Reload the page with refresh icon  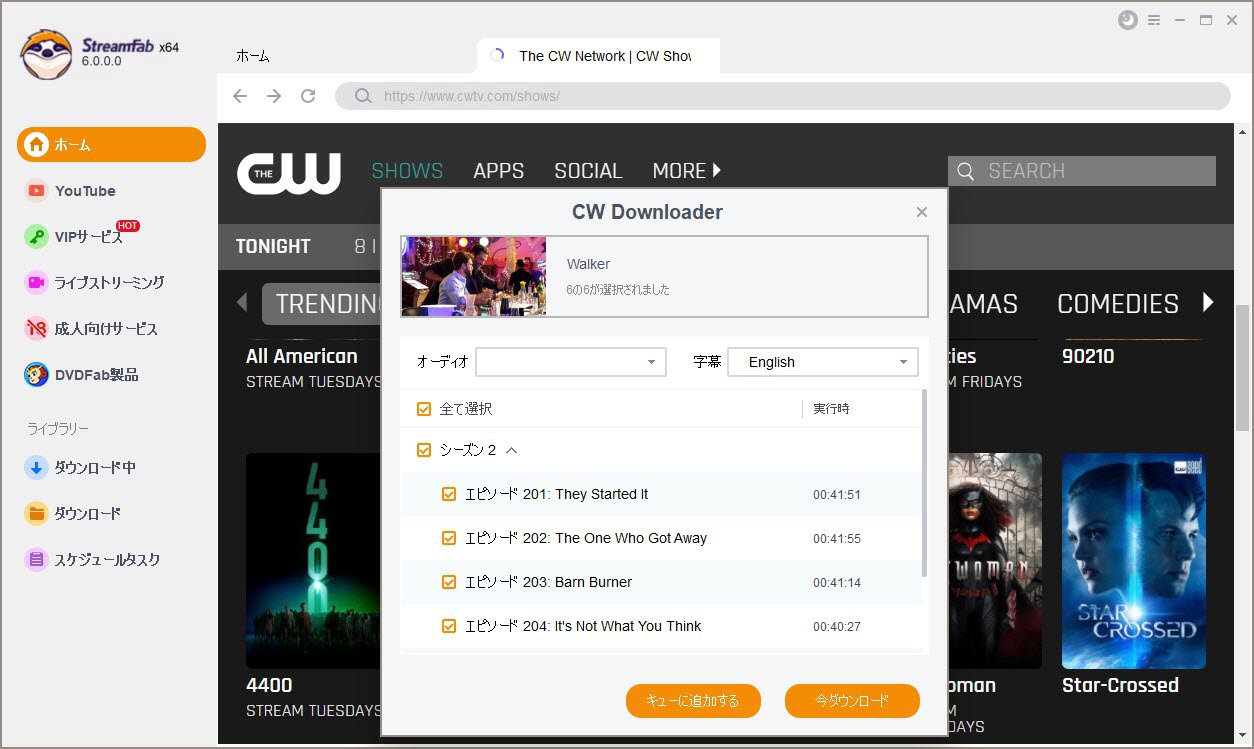pos(308,96)
